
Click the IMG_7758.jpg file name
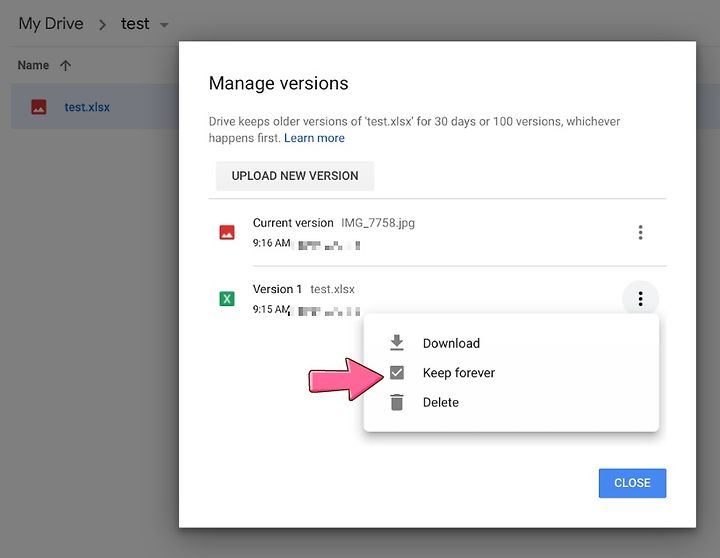378,223
